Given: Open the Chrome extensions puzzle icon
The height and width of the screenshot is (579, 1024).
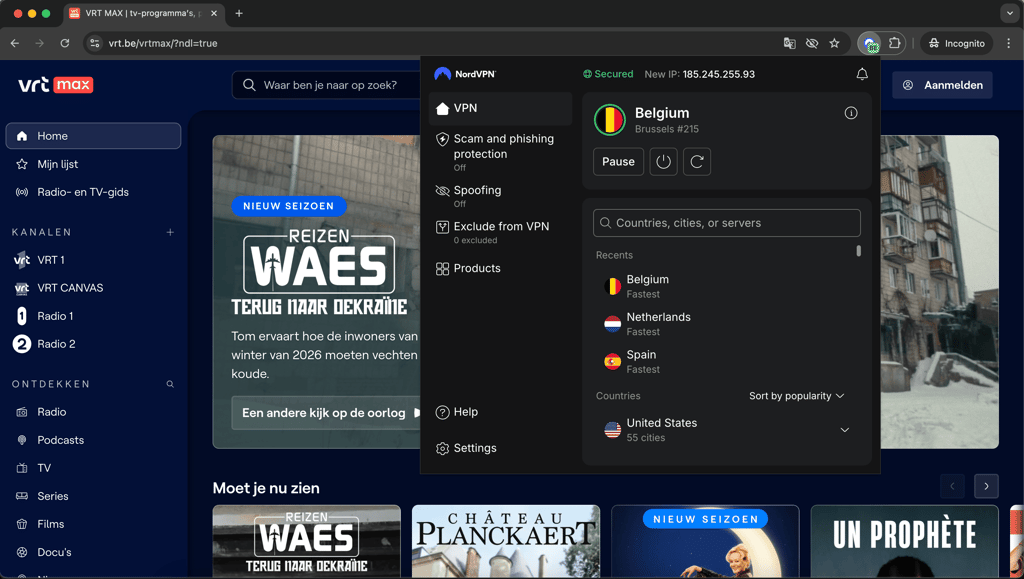Looking at the screenshot, I should [x=895, y=43].
